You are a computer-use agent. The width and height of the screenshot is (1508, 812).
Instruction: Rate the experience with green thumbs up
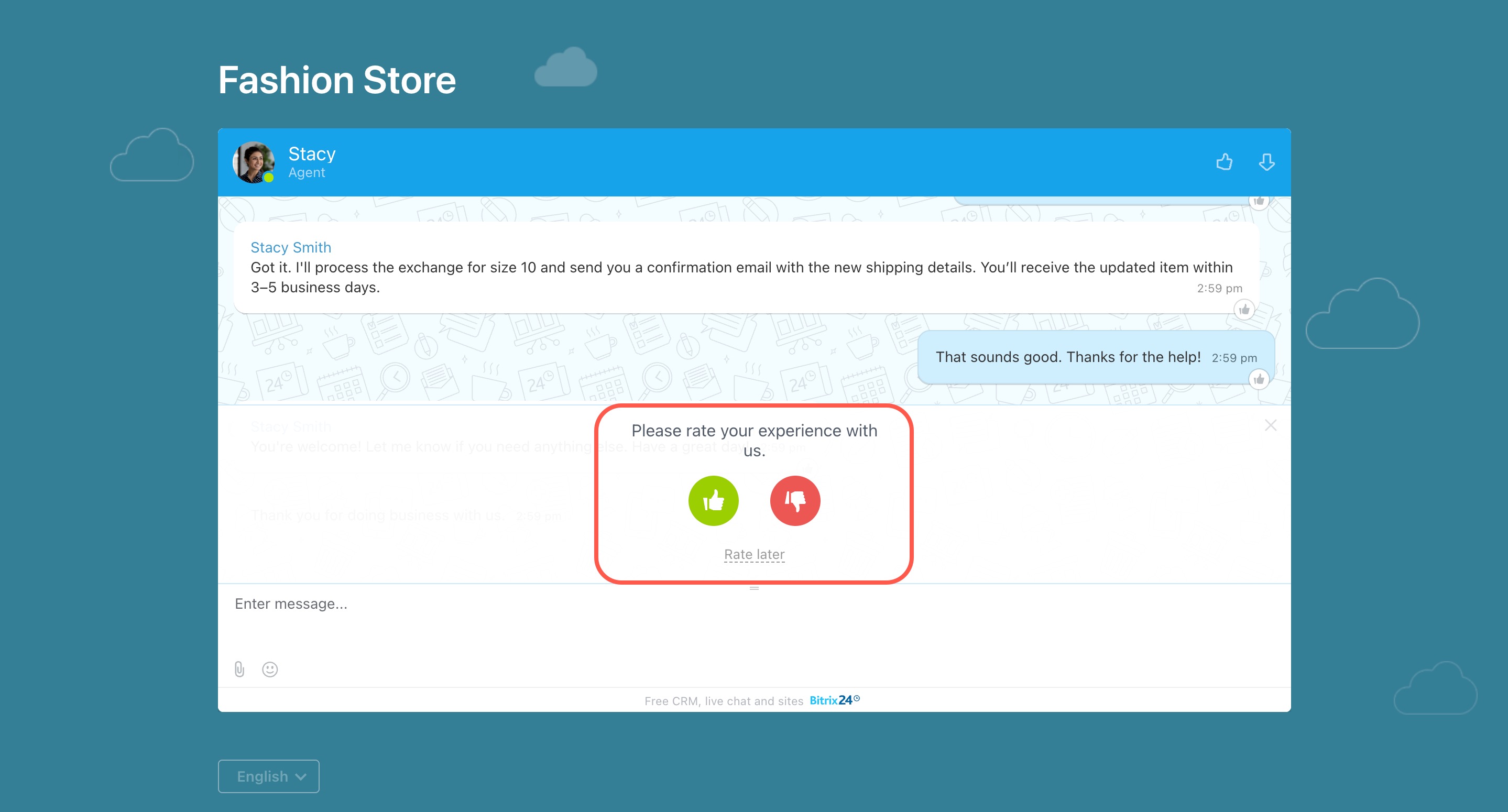(x=713, y=500)
